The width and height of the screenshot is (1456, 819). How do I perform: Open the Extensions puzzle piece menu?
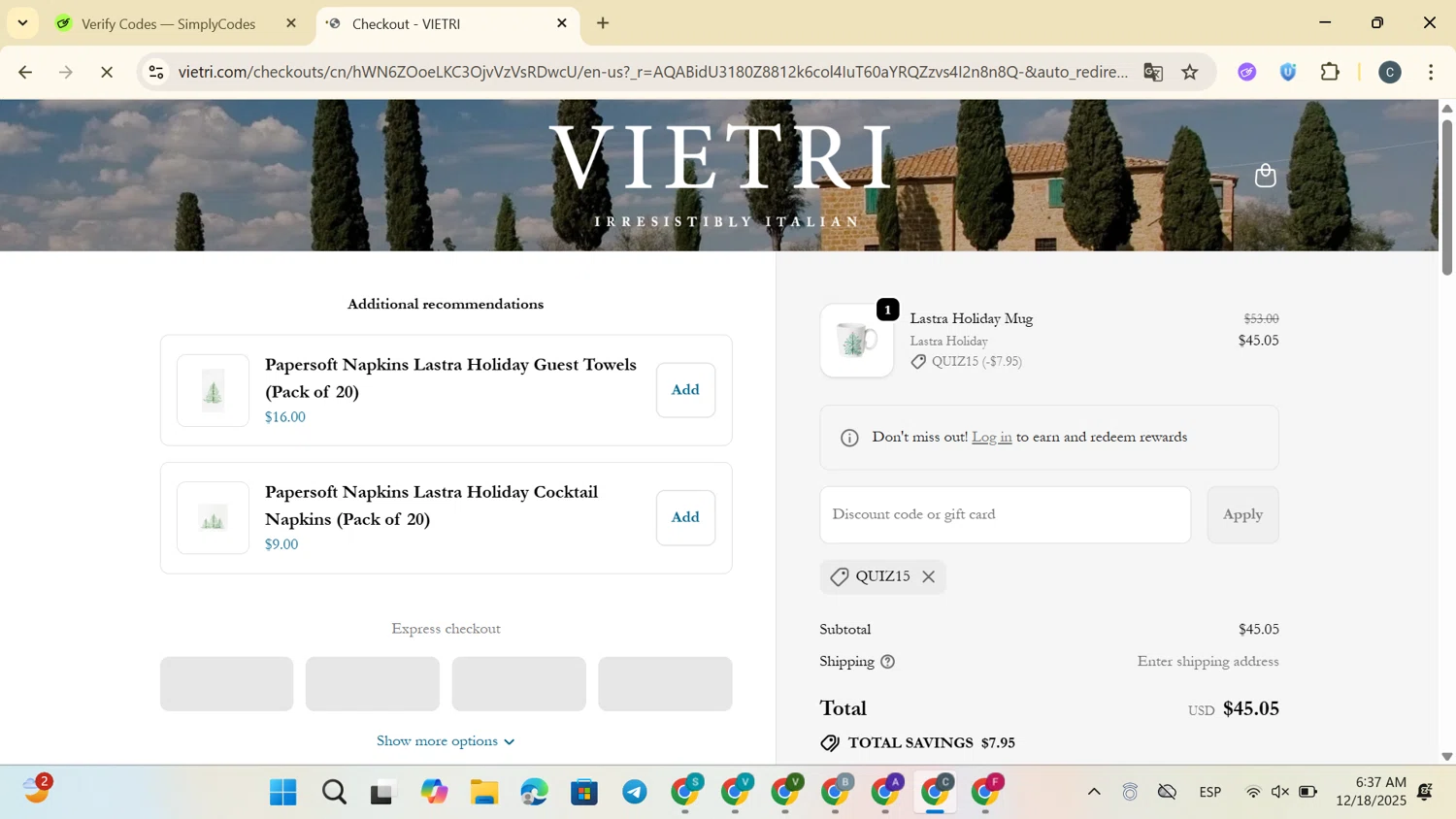(x=1330, y=73)
